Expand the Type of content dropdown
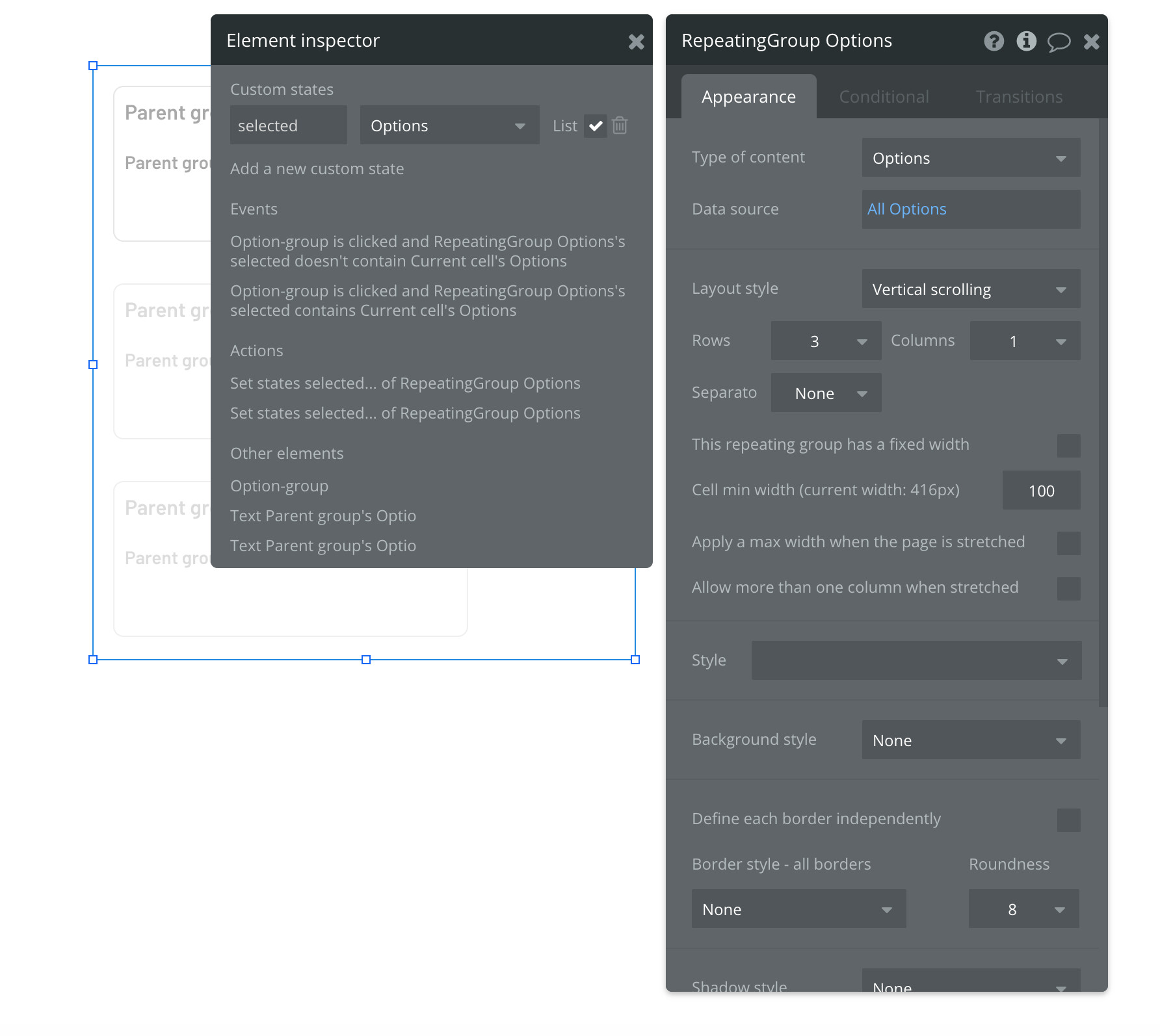 (x=971, y=158)
